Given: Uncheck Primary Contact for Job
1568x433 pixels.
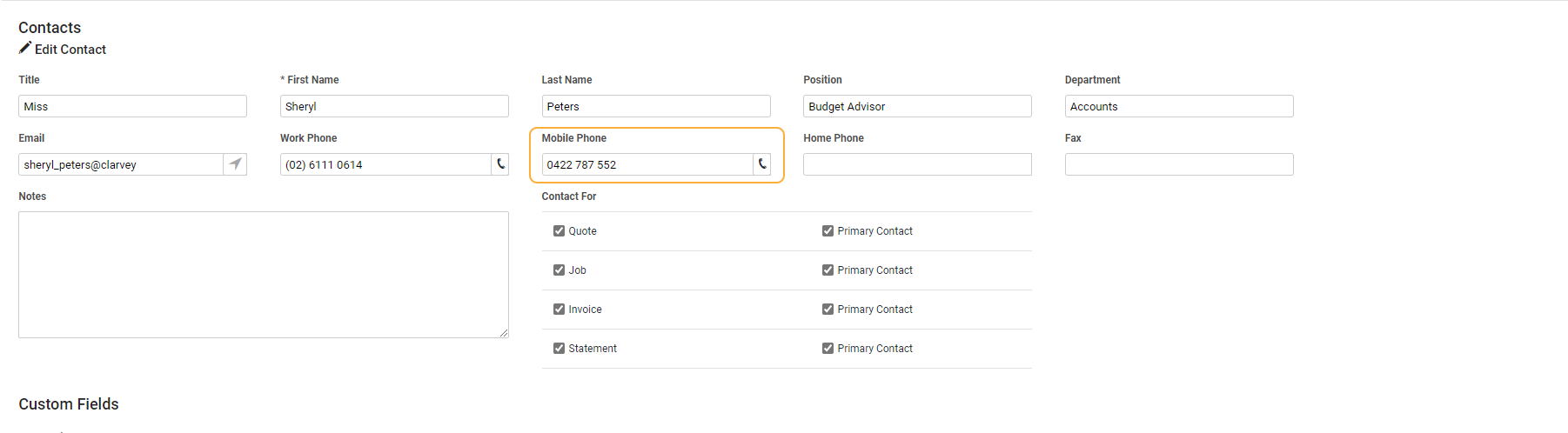Looking at the screenshot, I should 828,270.
